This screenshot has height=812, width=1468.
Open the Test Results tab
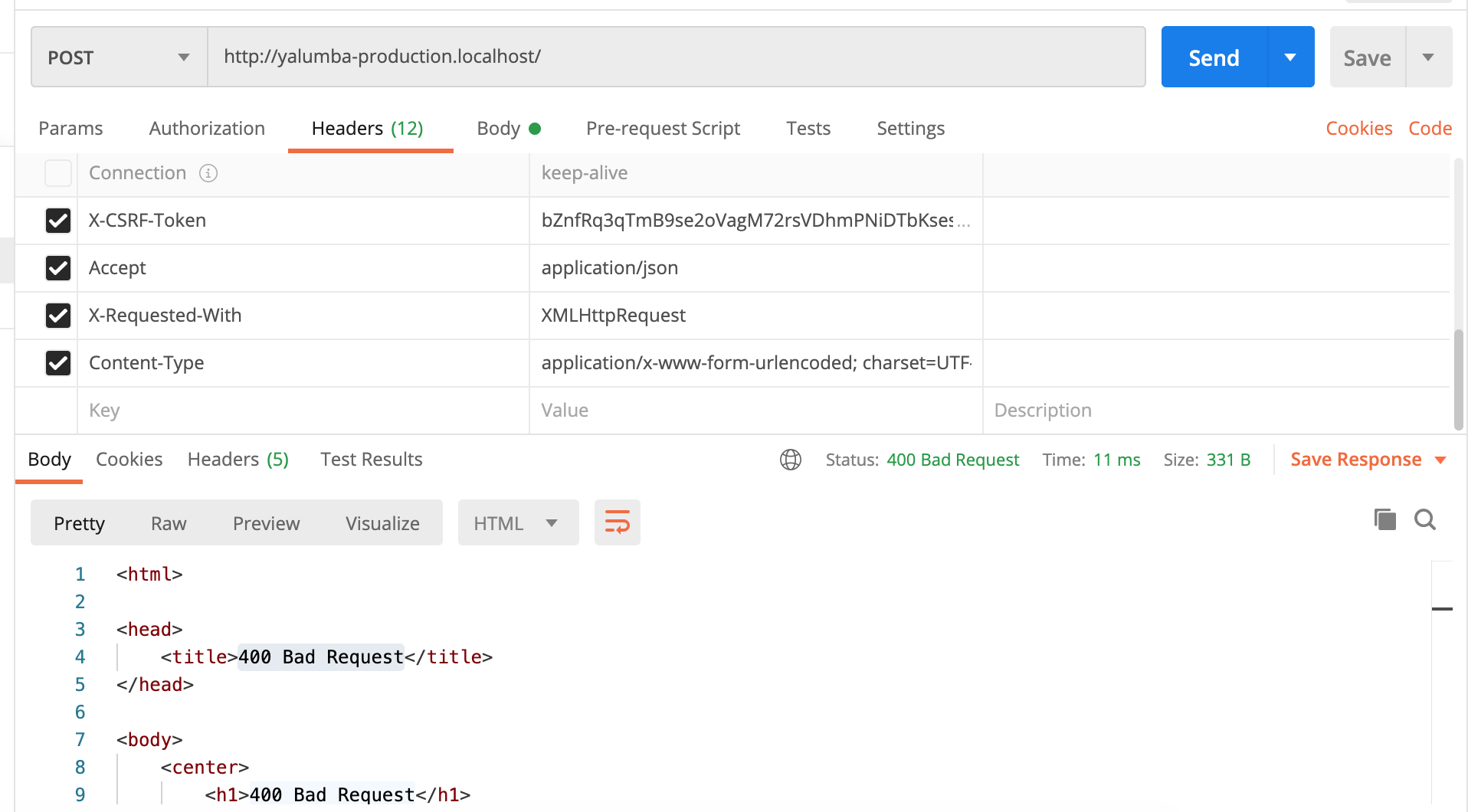pos(372,460)
